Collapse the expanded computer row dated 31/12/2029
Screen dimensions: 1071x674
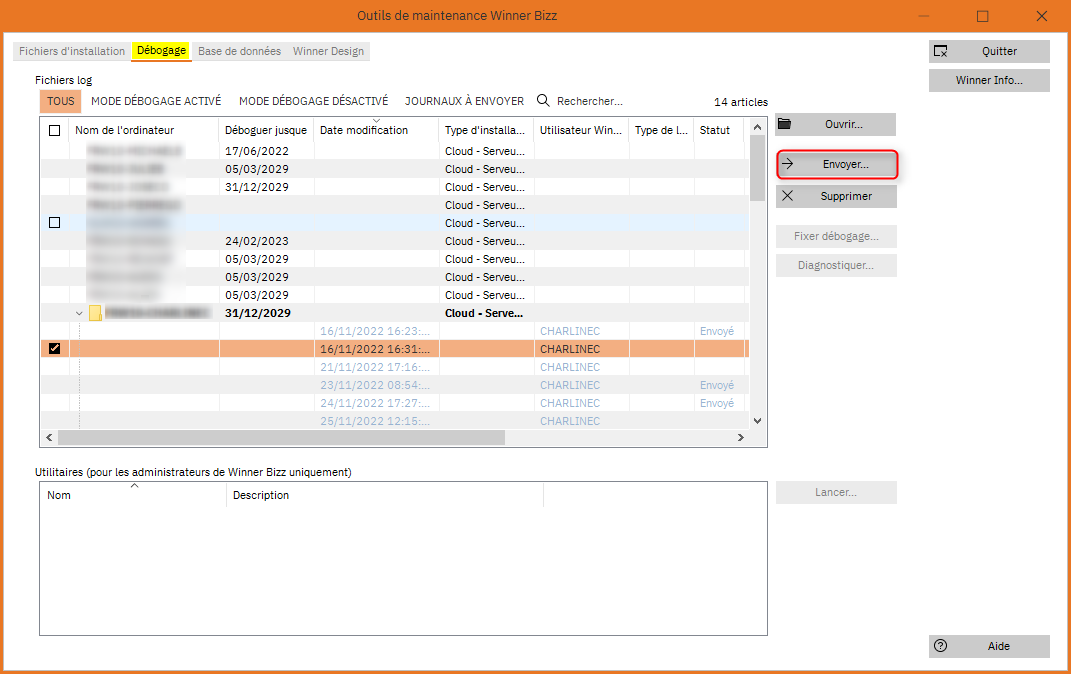point(79,313)
